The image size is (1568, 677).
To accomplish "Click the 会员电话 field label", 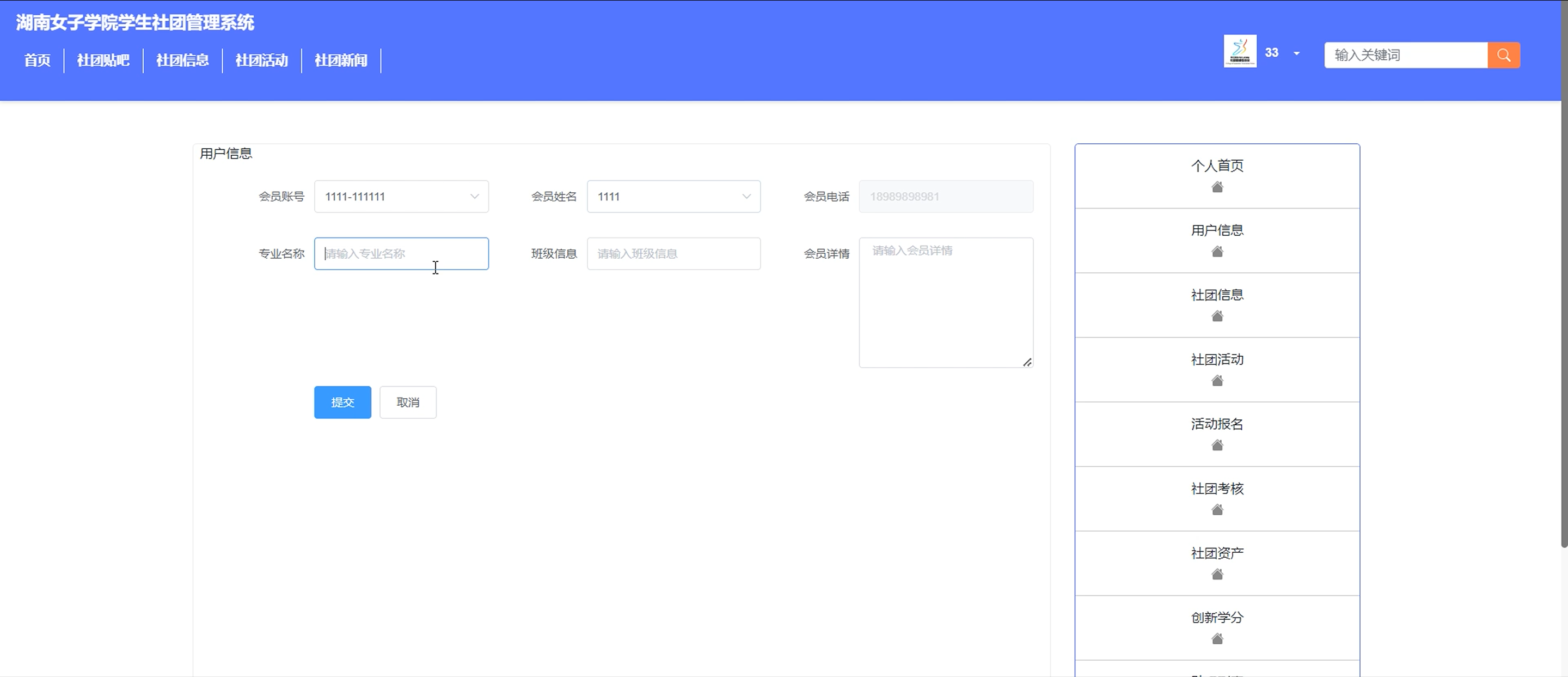I will tap(826, 197).
